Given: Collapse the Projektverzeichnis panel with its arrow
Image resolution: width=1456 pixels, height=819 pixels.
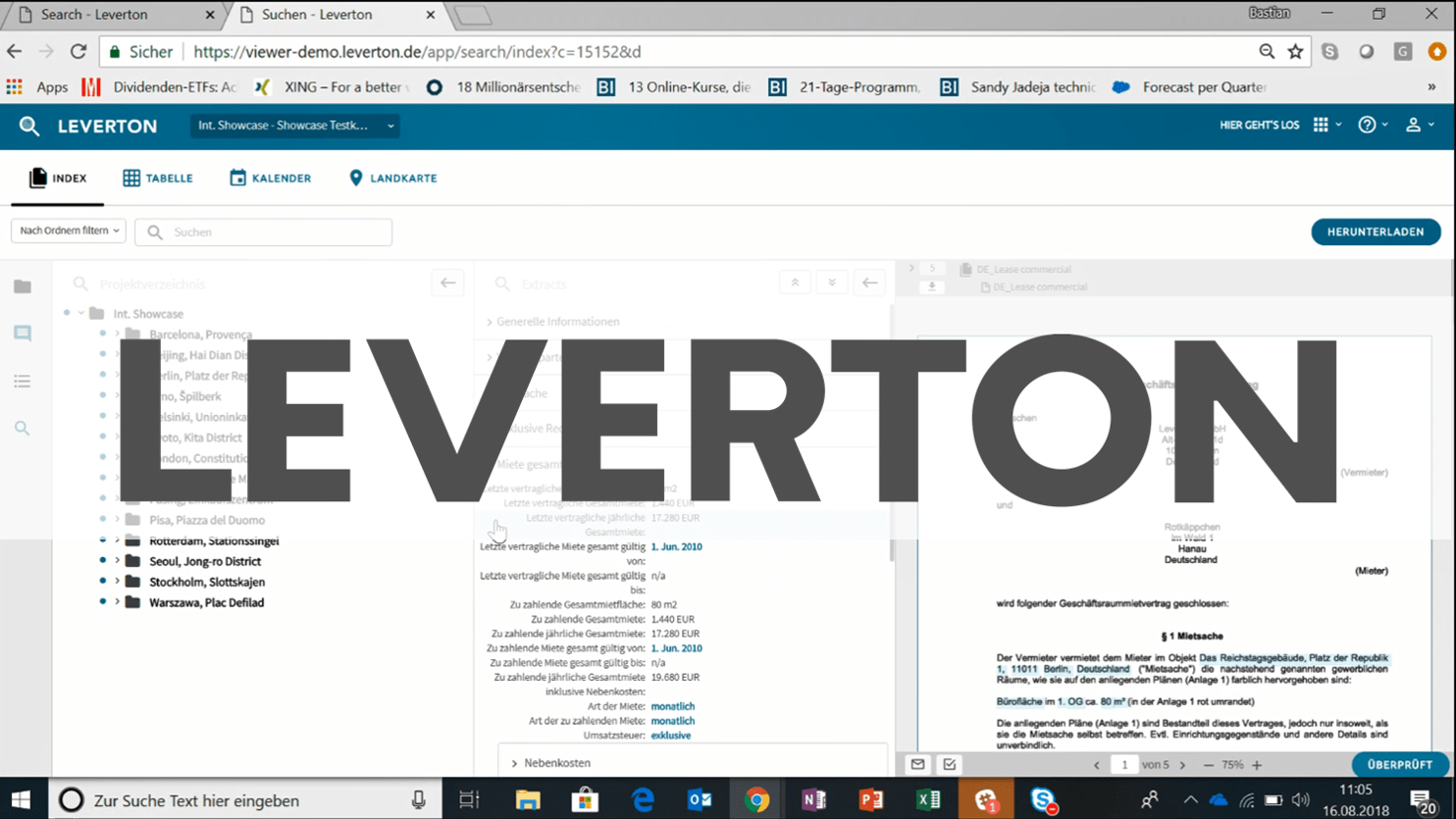Looking at the screenshot, I should click(447, 282).
